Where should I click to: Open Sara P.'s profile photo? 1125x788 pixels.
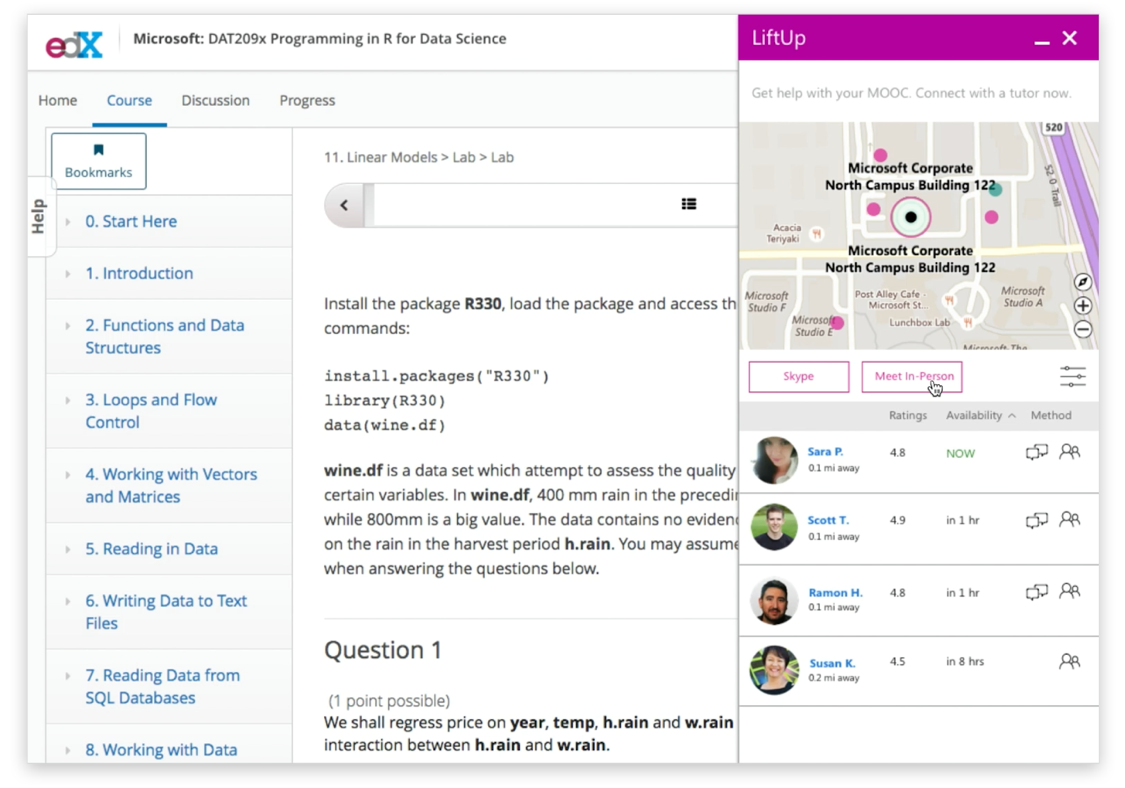click(x=774, y=460)
